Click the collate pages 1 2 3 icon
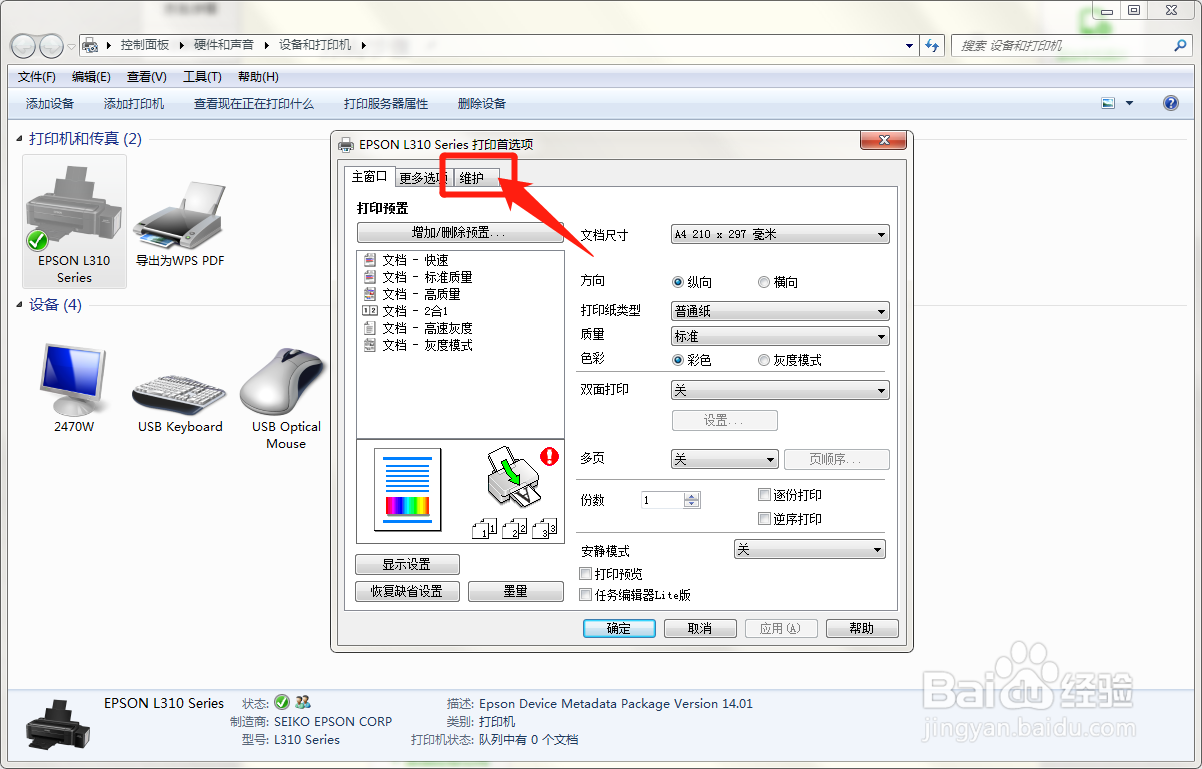Image resolution: width=1202 pixels, height=769 pixels. 513,528
